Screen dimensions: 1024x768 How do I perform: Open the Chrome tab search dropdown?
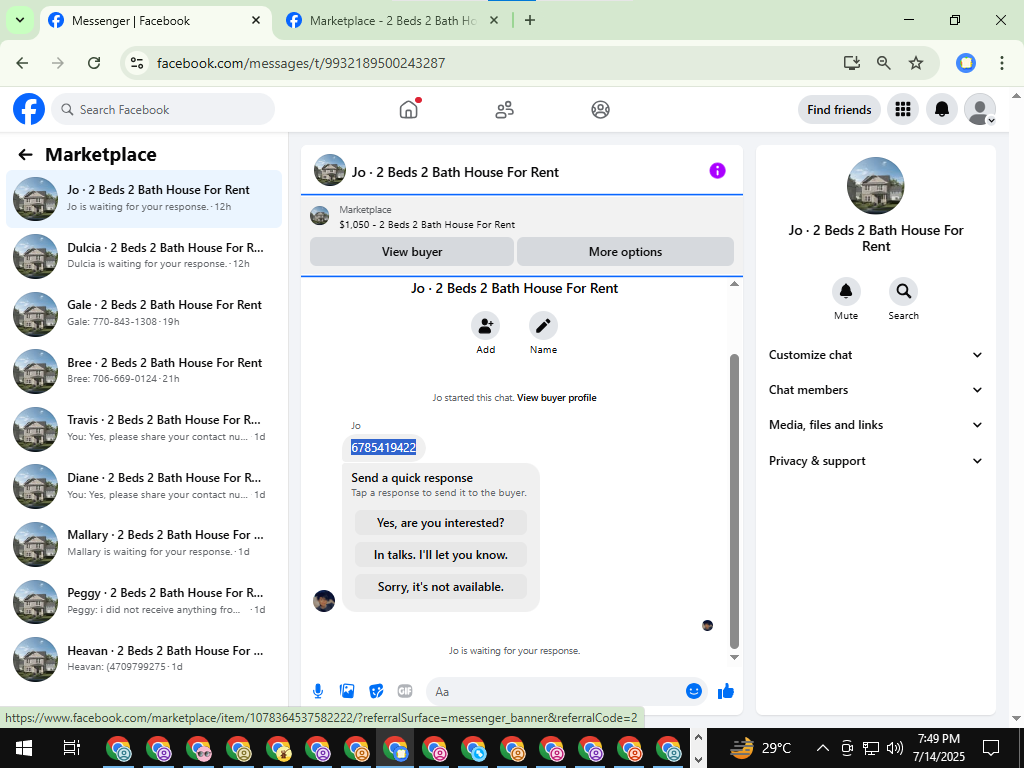coord(20,20)
